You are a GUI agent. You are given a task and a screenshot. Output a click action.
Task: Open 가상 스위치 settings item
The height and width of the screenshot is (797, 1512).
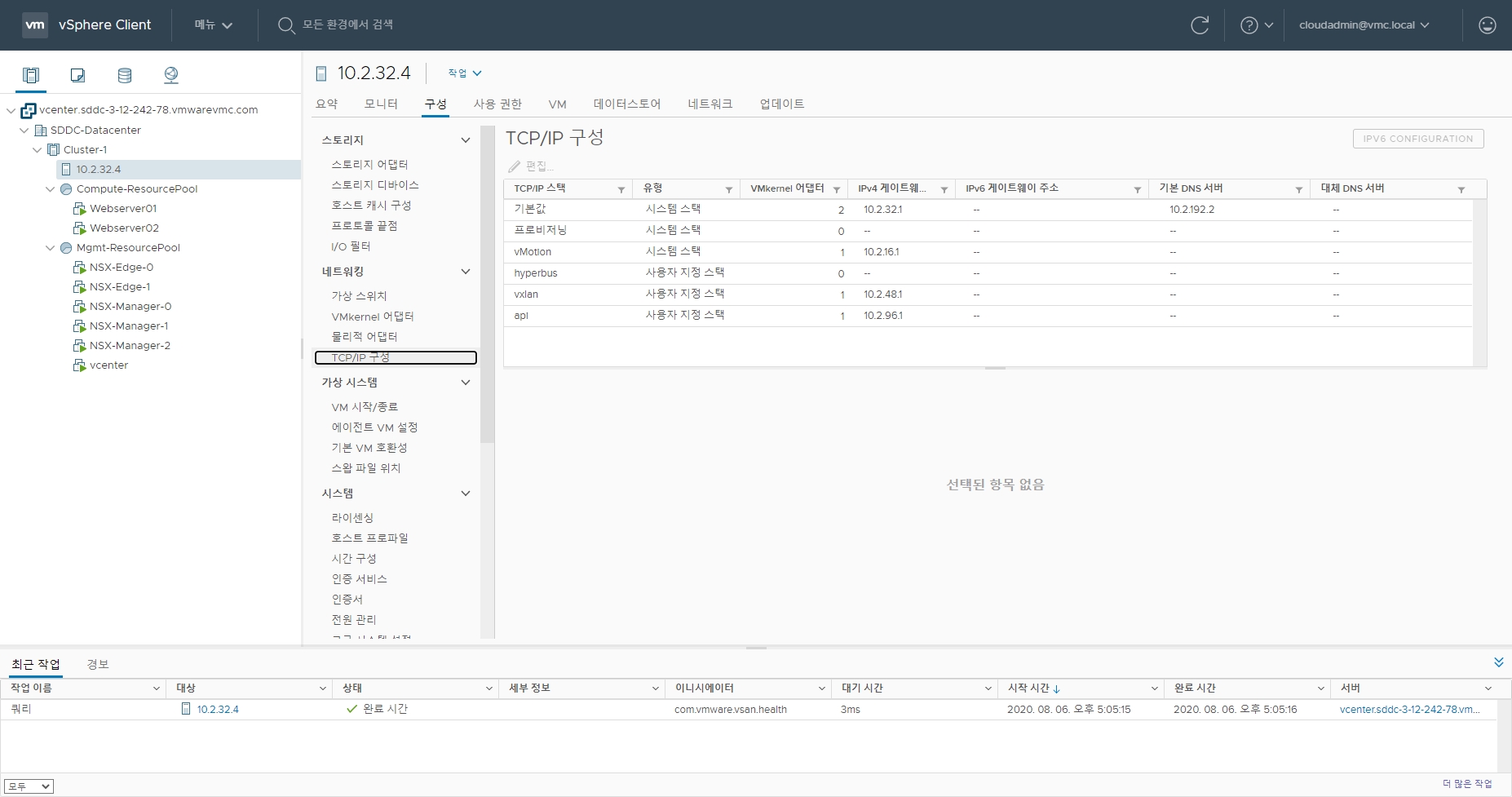coord(359,296)
